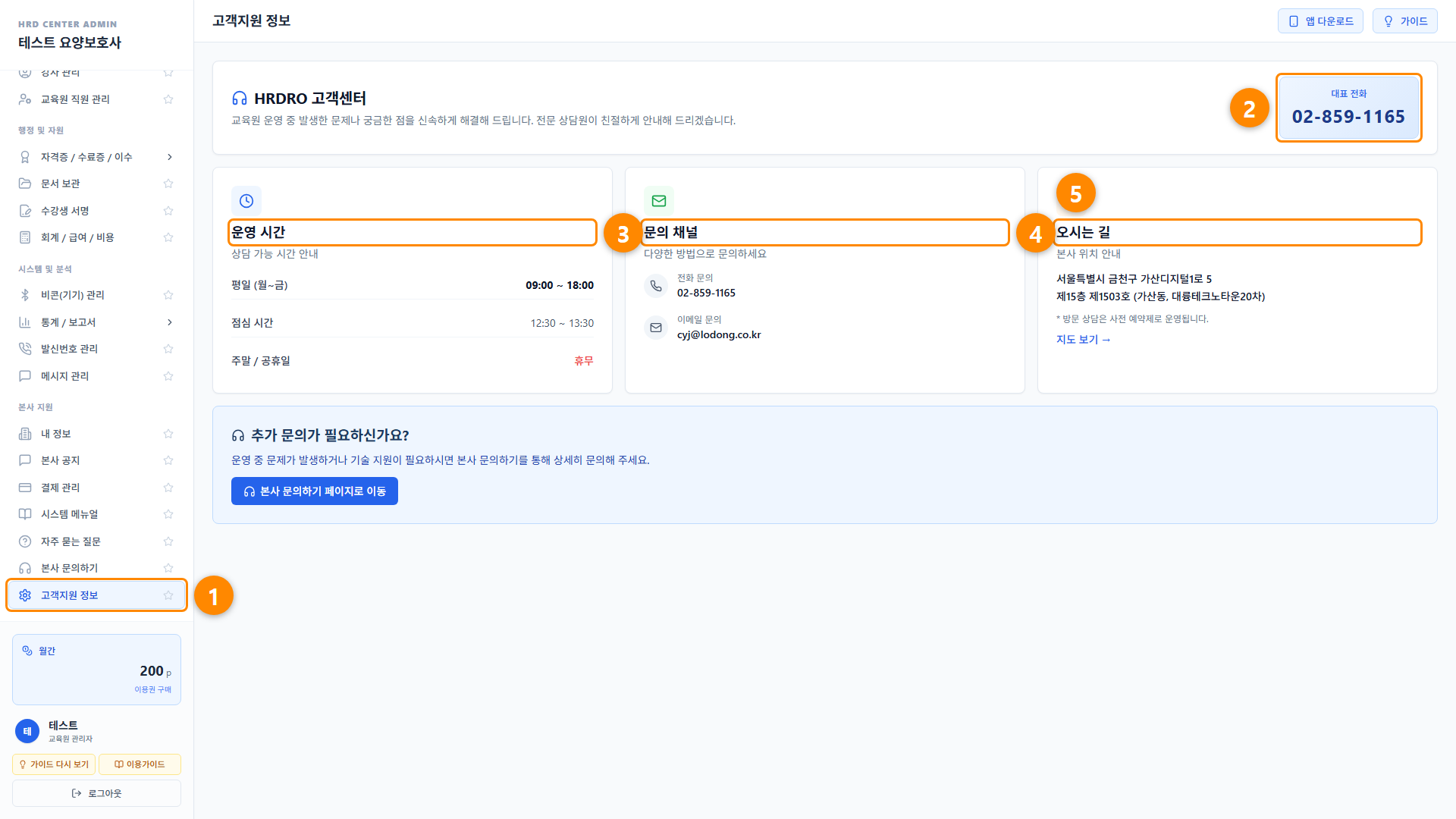Click the 시스템 메뉴얼 book icon
The image size is (1456, 819).
point(25,514)
